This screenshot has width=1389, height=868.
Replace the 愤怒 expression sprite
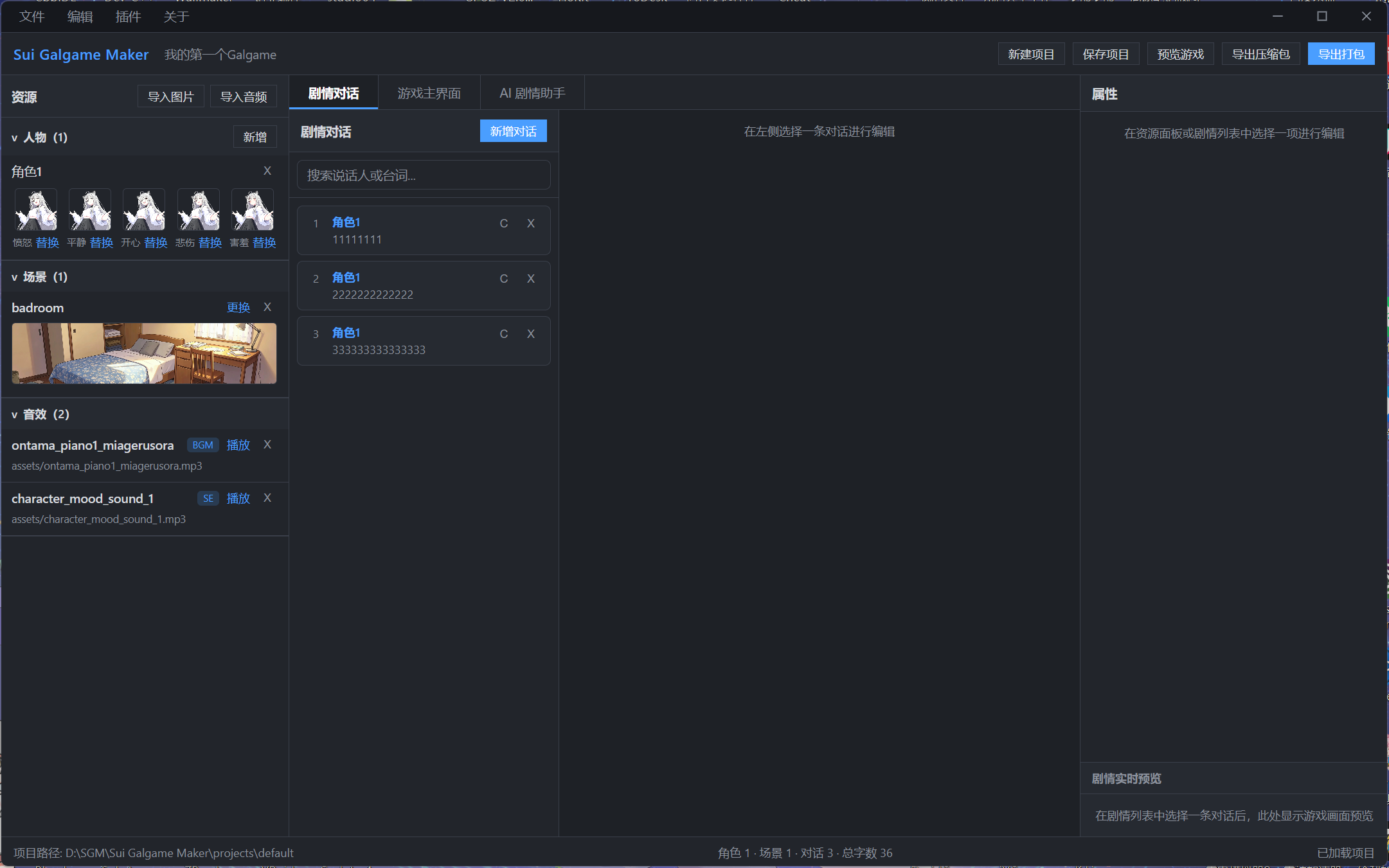point(48,242)
